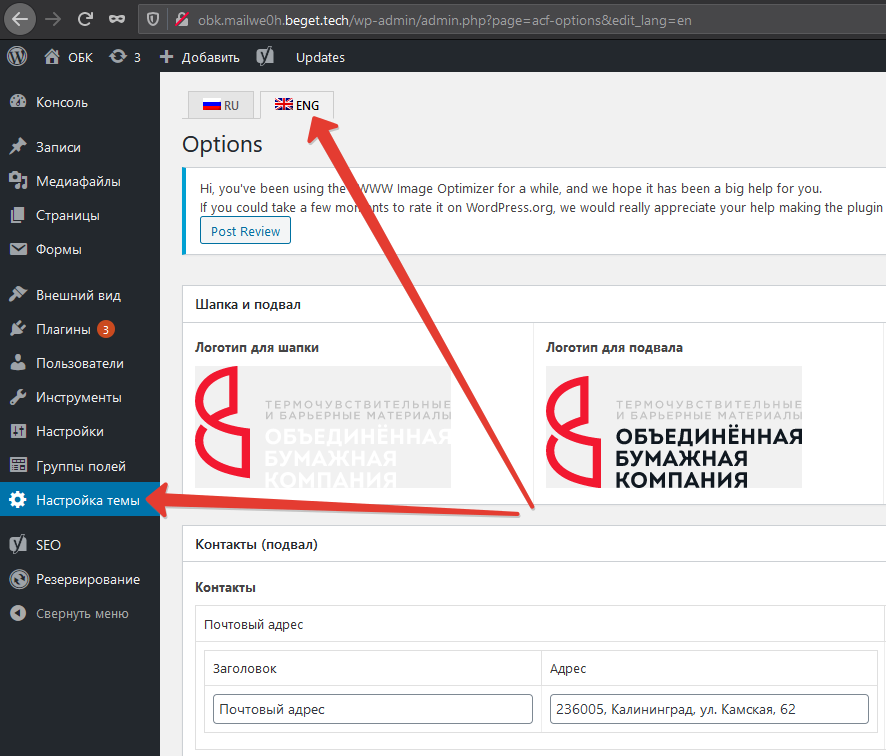Click the Yoast icon in admin bar

click(x=266, y=57)
